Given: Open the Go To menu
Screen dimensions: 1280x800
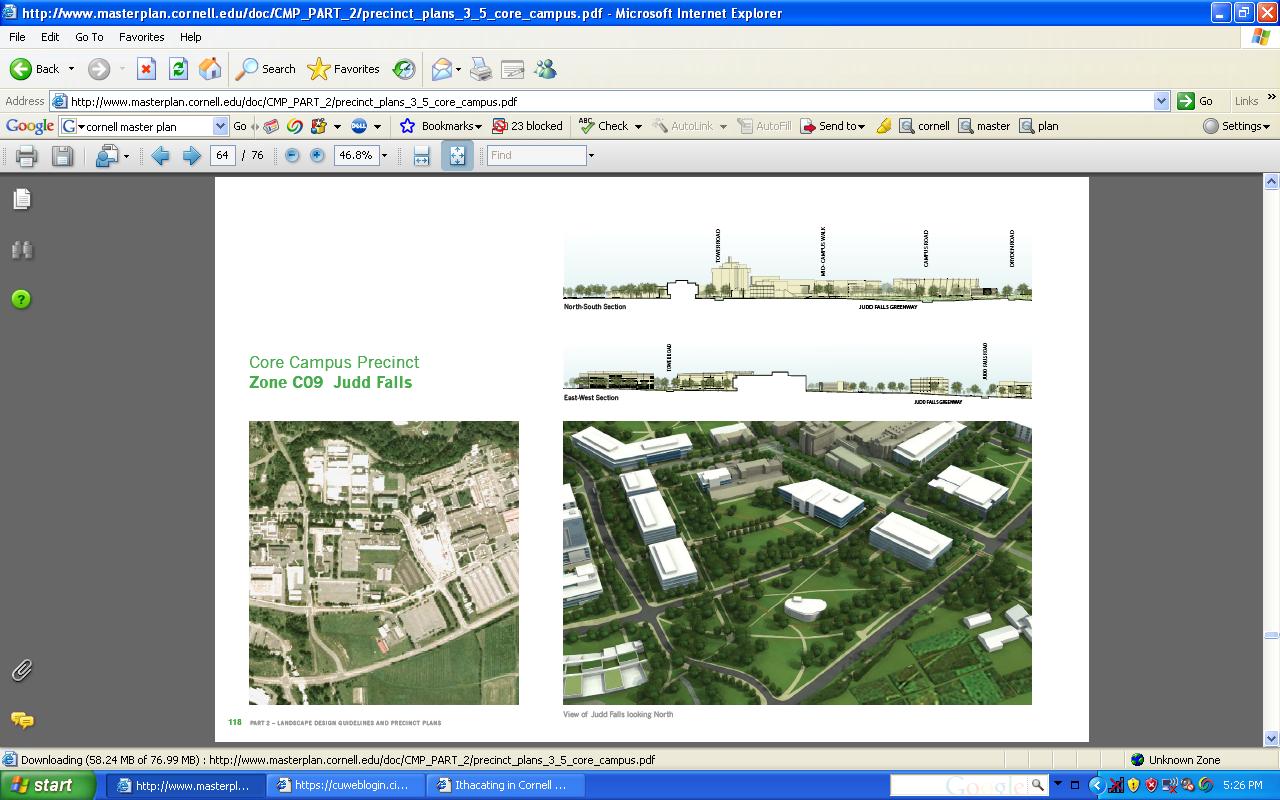Looking at the screenshot, I should click(x=89, y=37).
